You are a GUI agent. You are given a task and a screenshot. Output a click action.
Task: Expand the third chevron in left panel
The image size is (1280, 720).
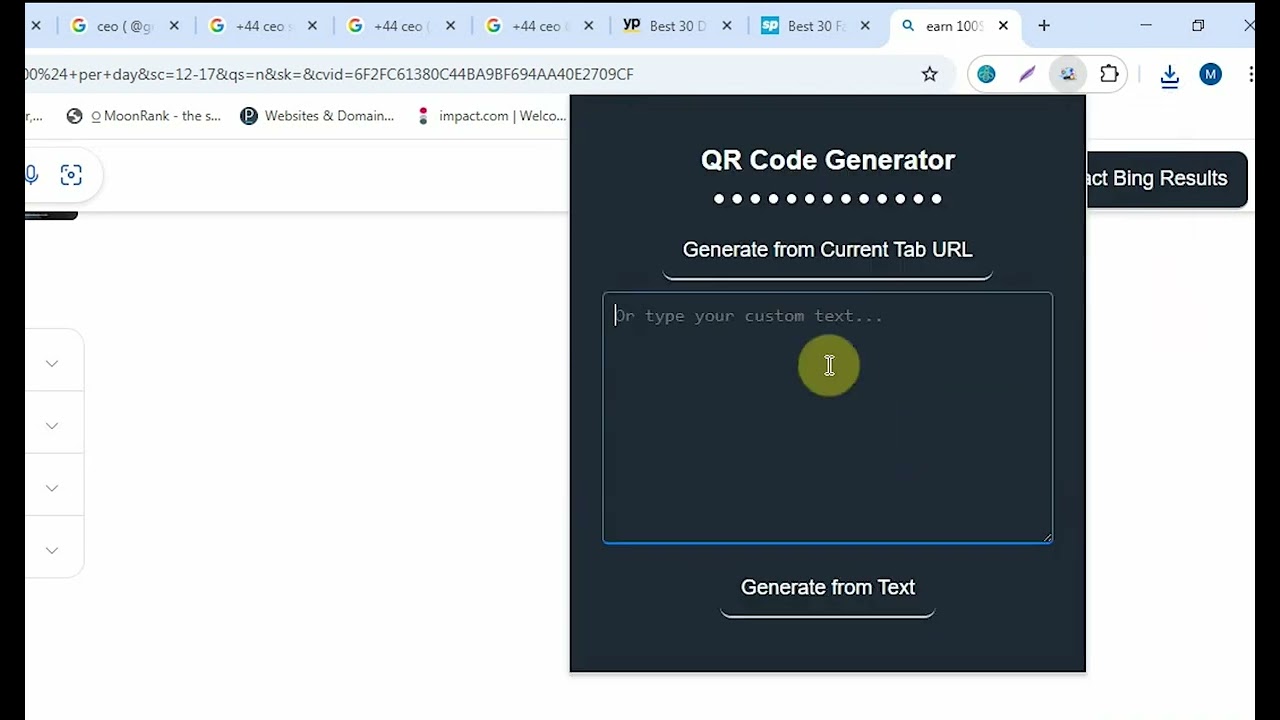52,488
